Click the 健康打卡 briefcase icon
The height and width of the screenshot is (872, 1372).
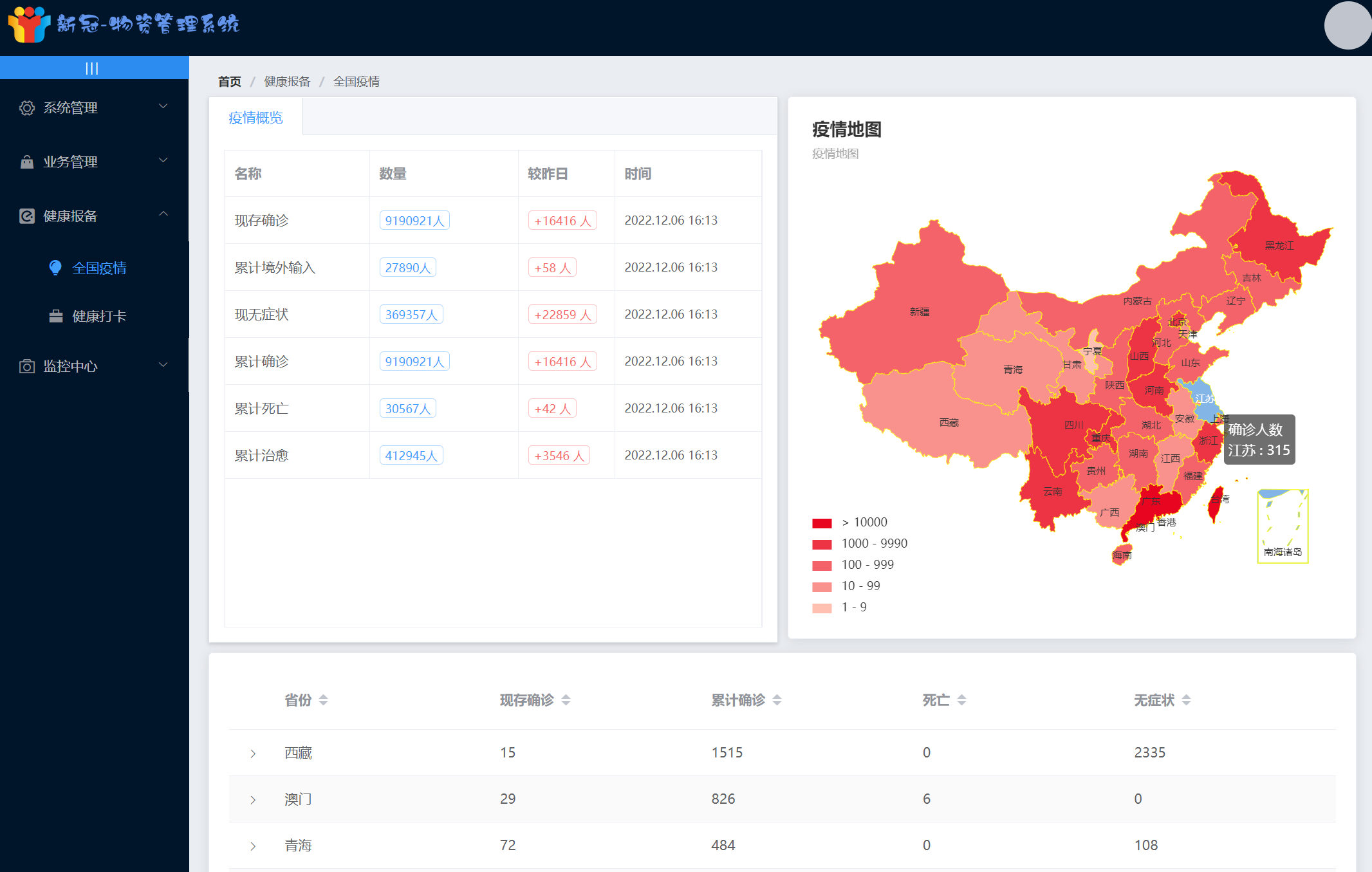(x=56, y=316)
